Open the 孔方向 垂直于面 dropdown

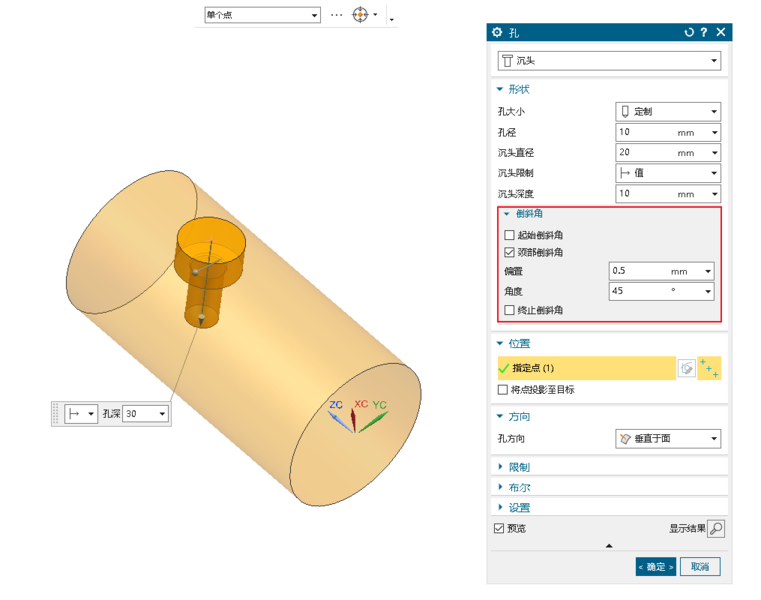tap(668, 438)
